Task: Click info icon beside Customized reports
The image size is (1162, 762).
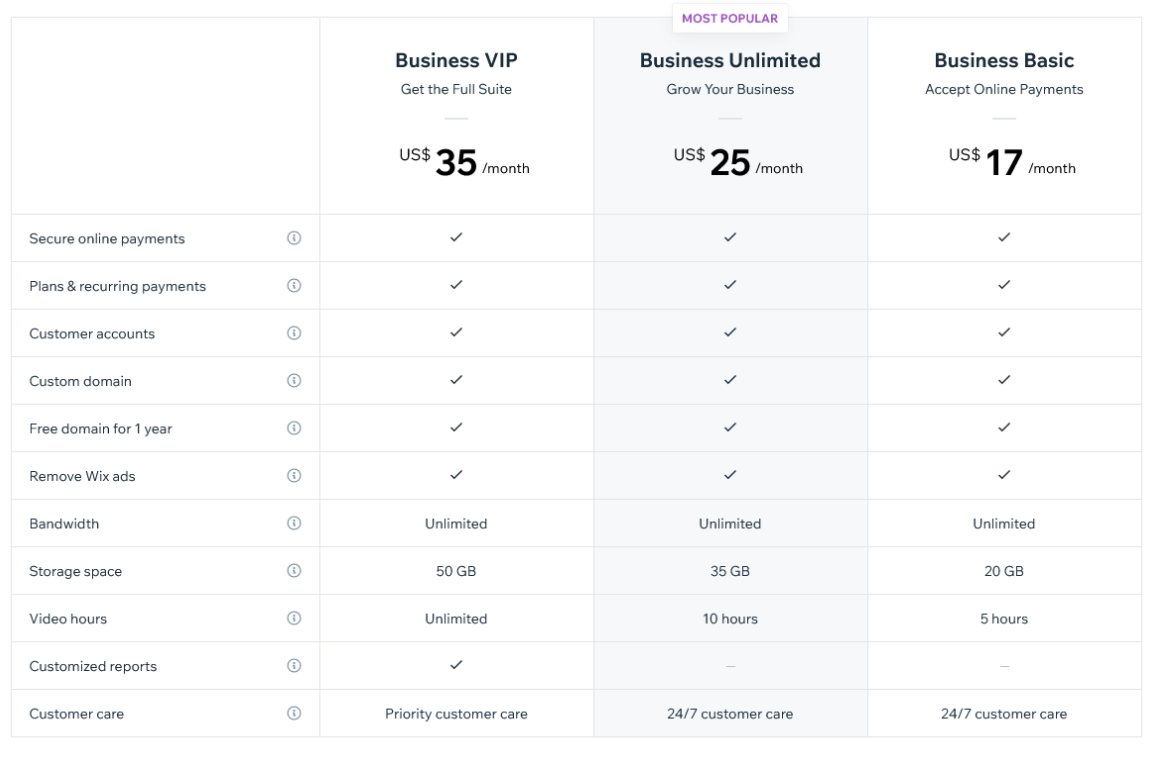Action: [x=294, y=666]
